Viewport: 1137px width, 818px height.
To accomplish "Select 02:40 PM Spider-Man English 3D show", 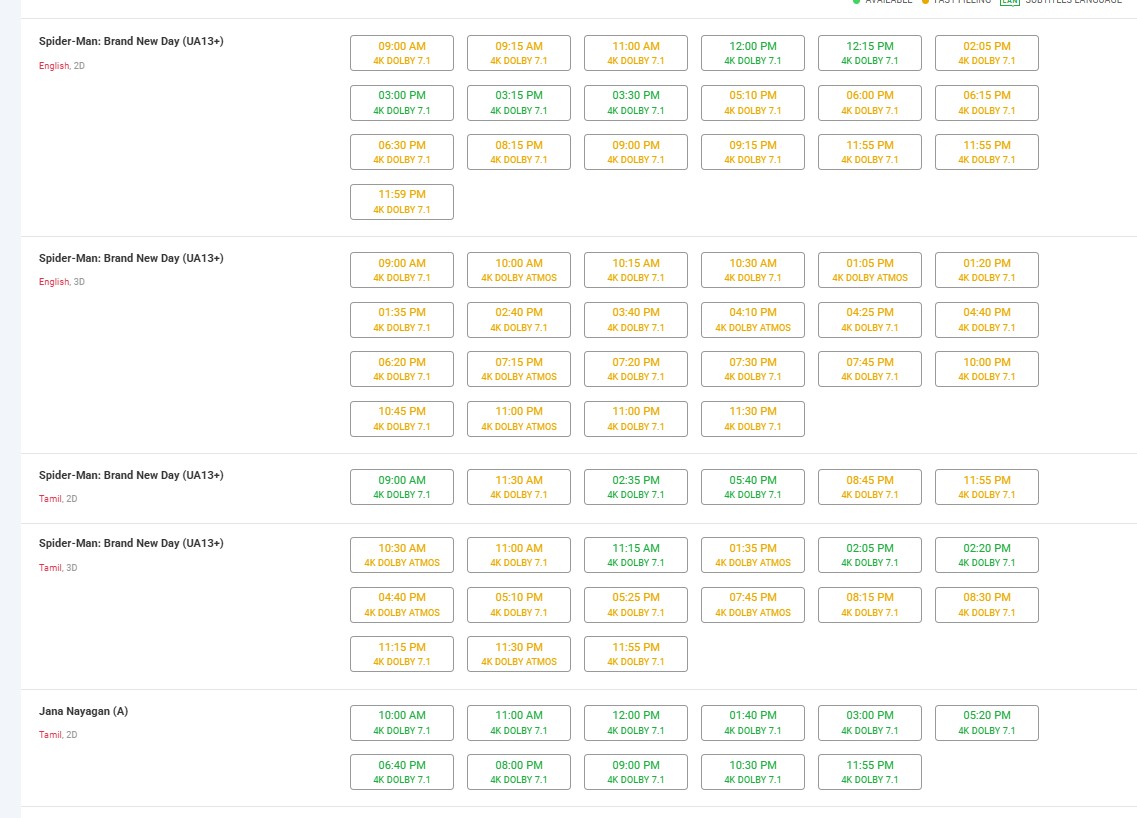I will pyautogui.click(x=518, y=320).
